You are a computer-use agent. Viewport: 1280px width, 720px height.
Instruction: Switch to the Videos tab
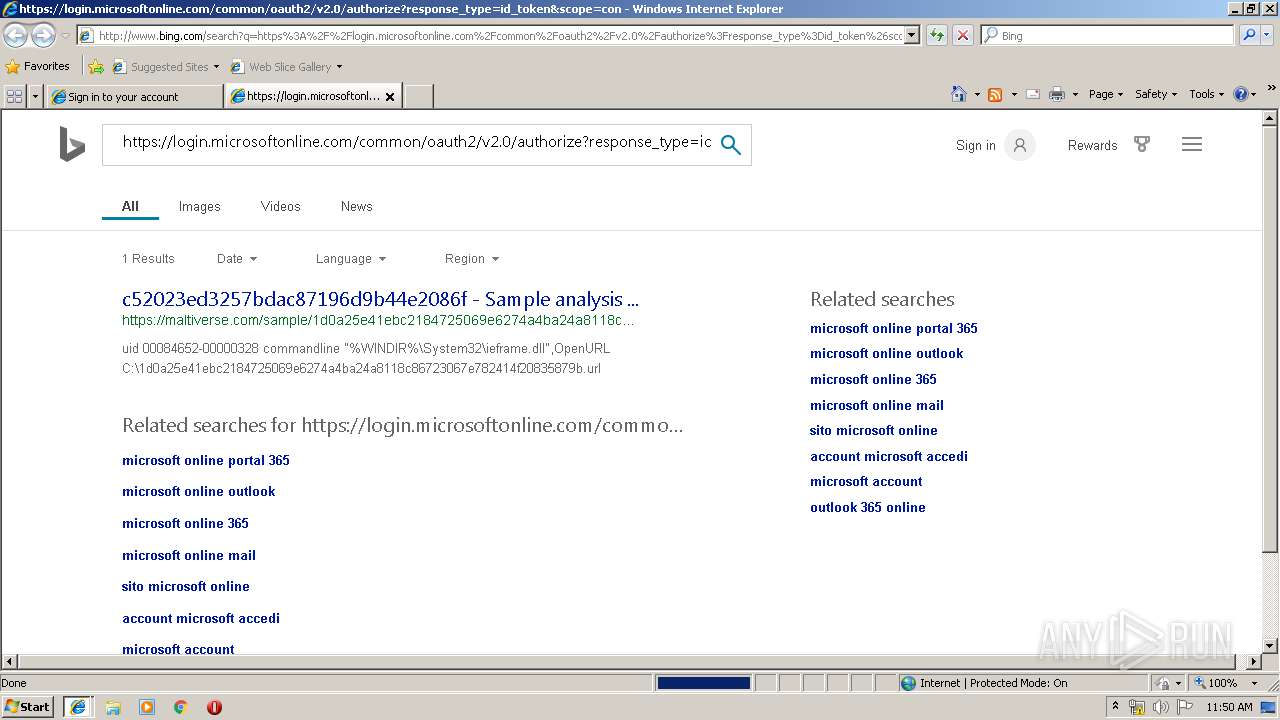coord(280,206)
